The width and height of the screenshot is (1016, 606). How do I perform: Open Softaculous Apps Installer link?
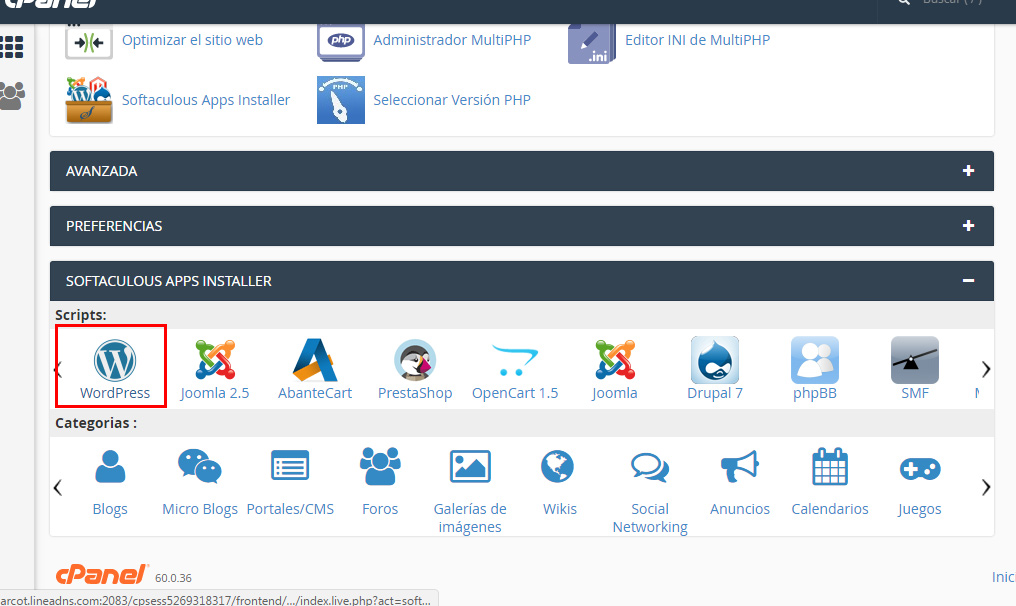(x=206, y=100)
